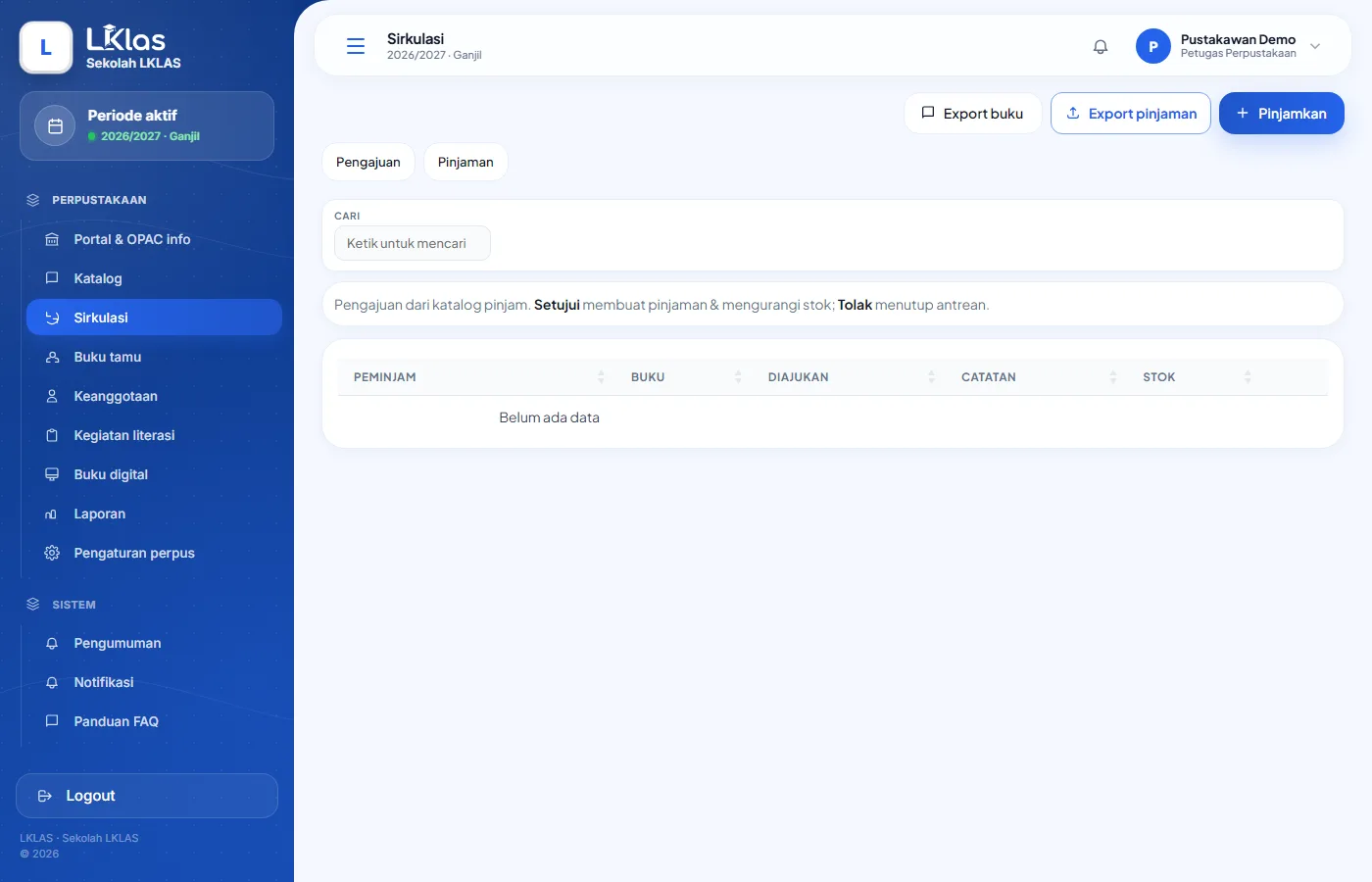1372x882 pixels.
Task: Click the Kegiatan literasi clipboard icon
Action: click(52, 435)
